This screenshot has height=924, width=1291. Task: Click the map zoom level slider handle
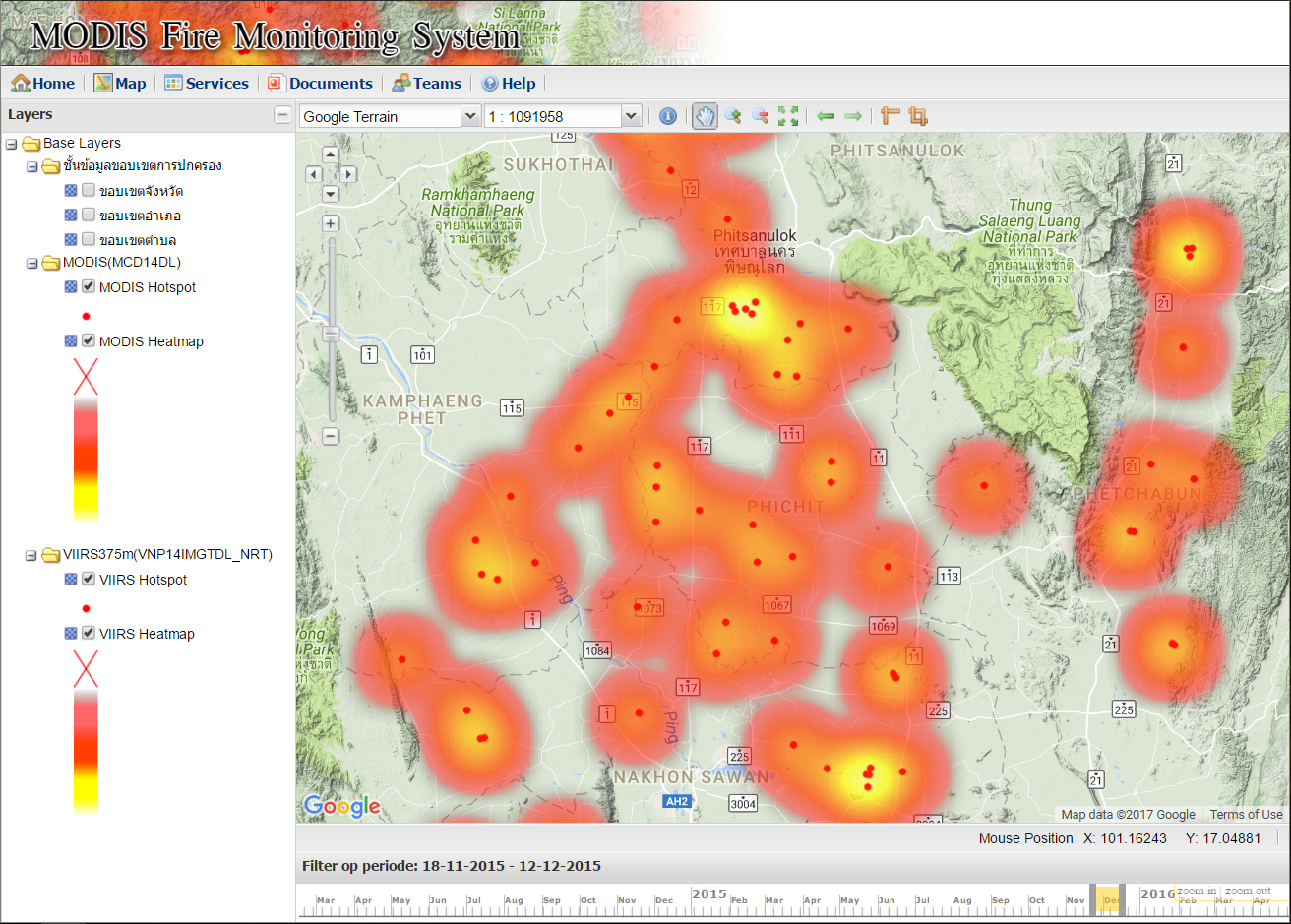coord(331,335)
